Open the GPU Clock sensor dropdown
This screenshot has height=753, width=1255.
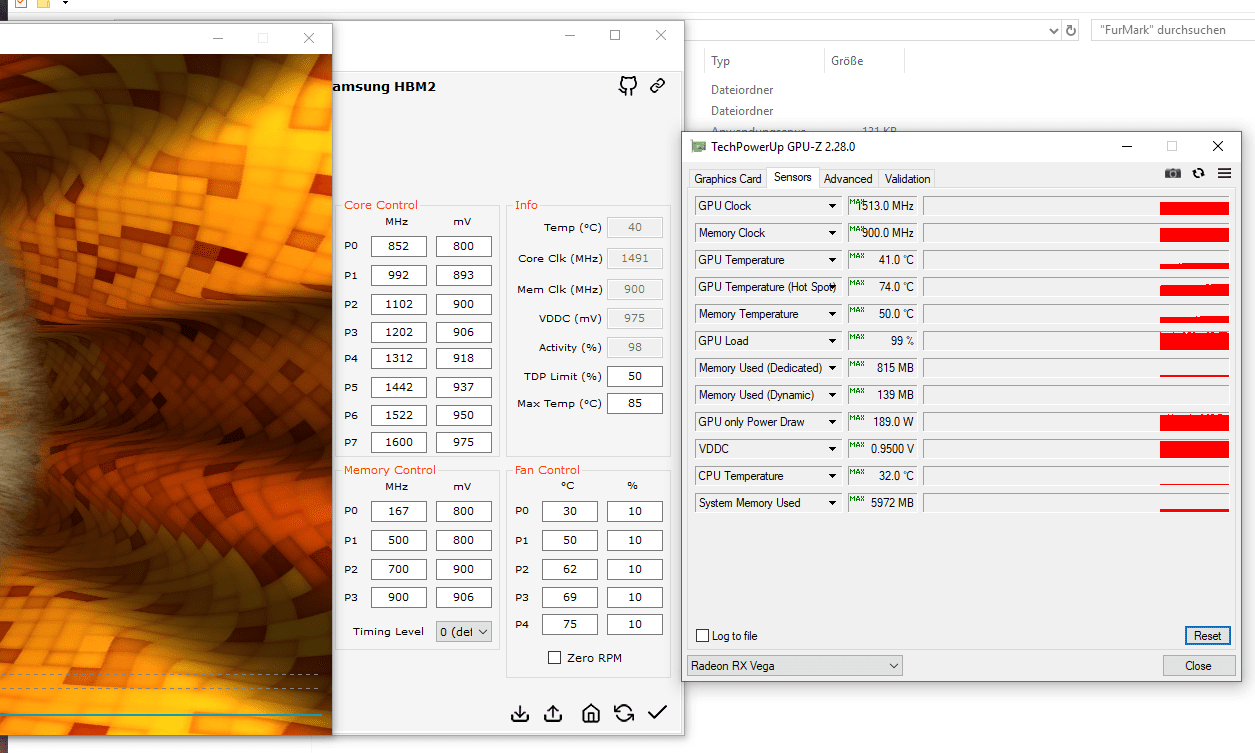832,206
